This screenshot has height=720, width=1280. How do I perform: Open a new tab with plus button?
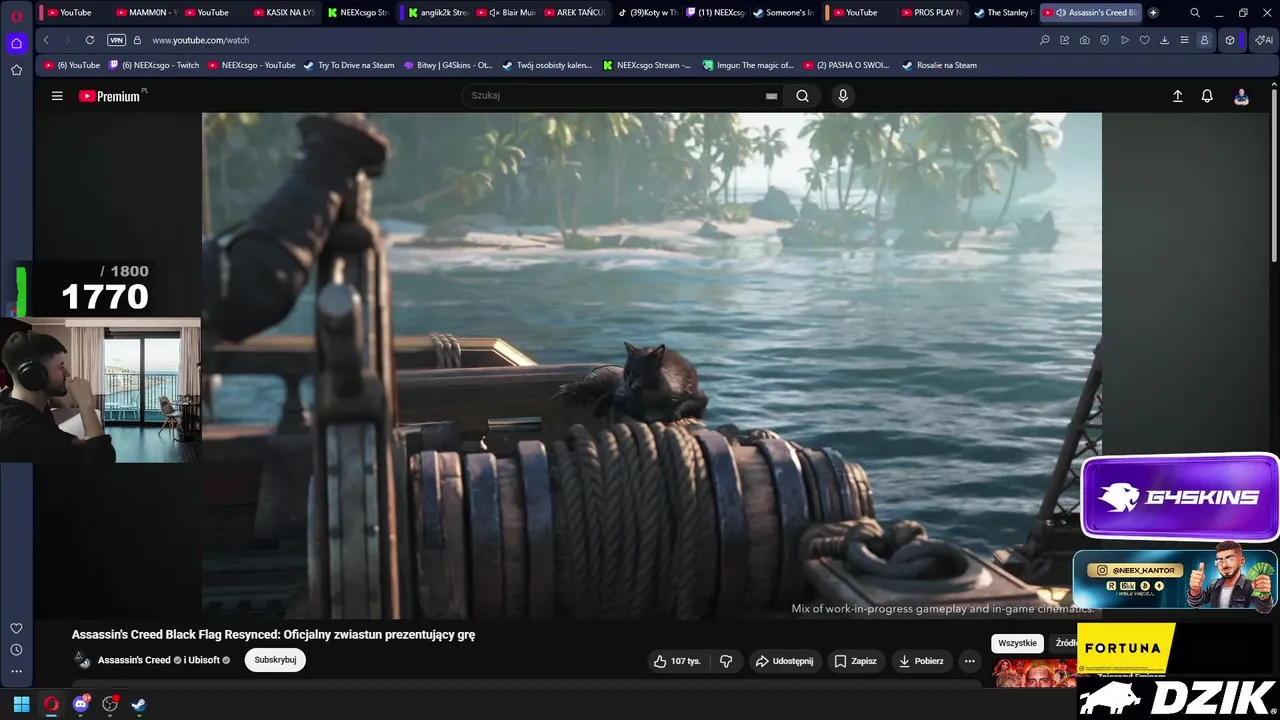[1153, 13]
